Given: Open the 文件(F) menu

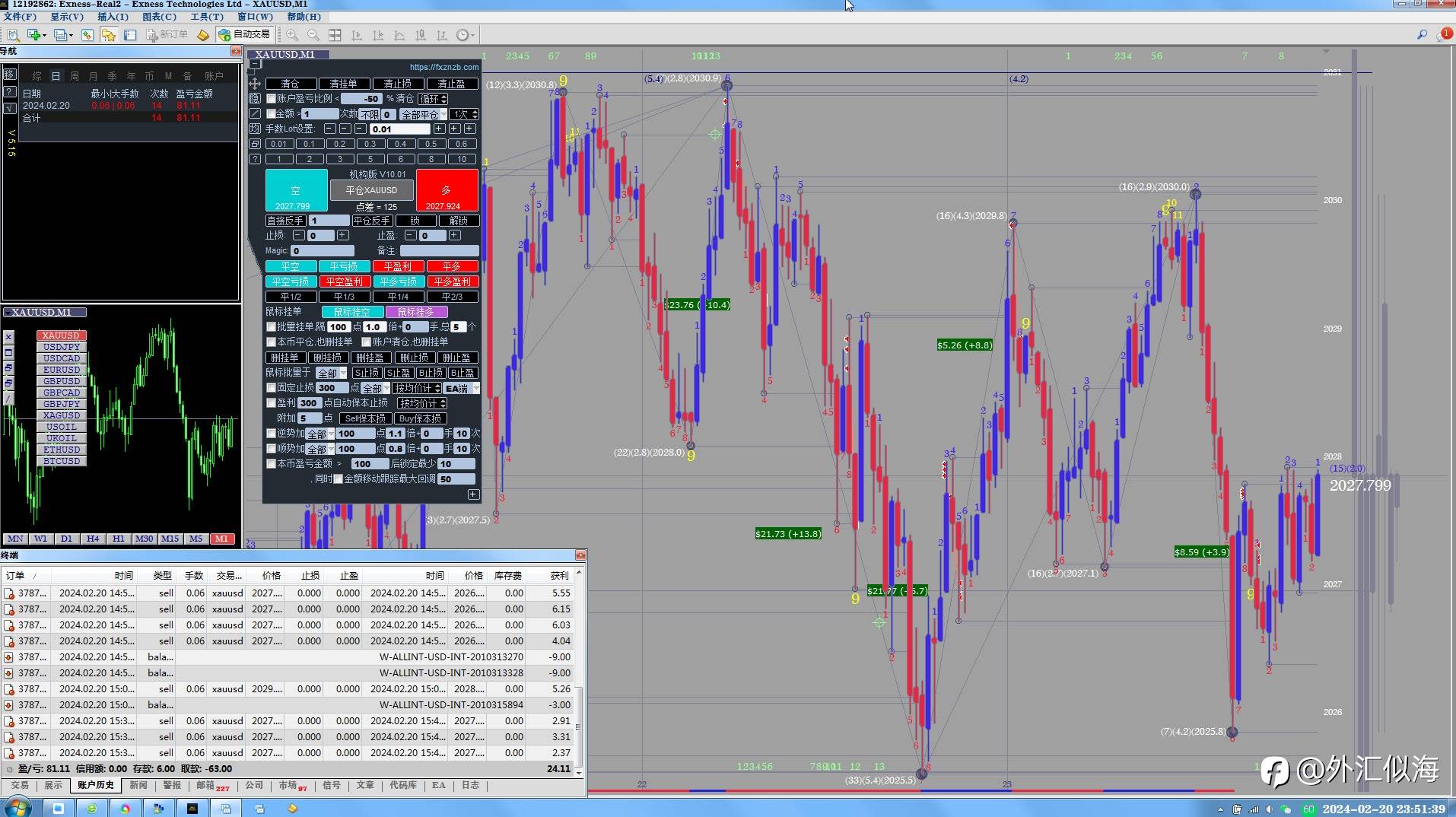Looking at the screenshot, I should pyautogui.click(x=21, y=16).
